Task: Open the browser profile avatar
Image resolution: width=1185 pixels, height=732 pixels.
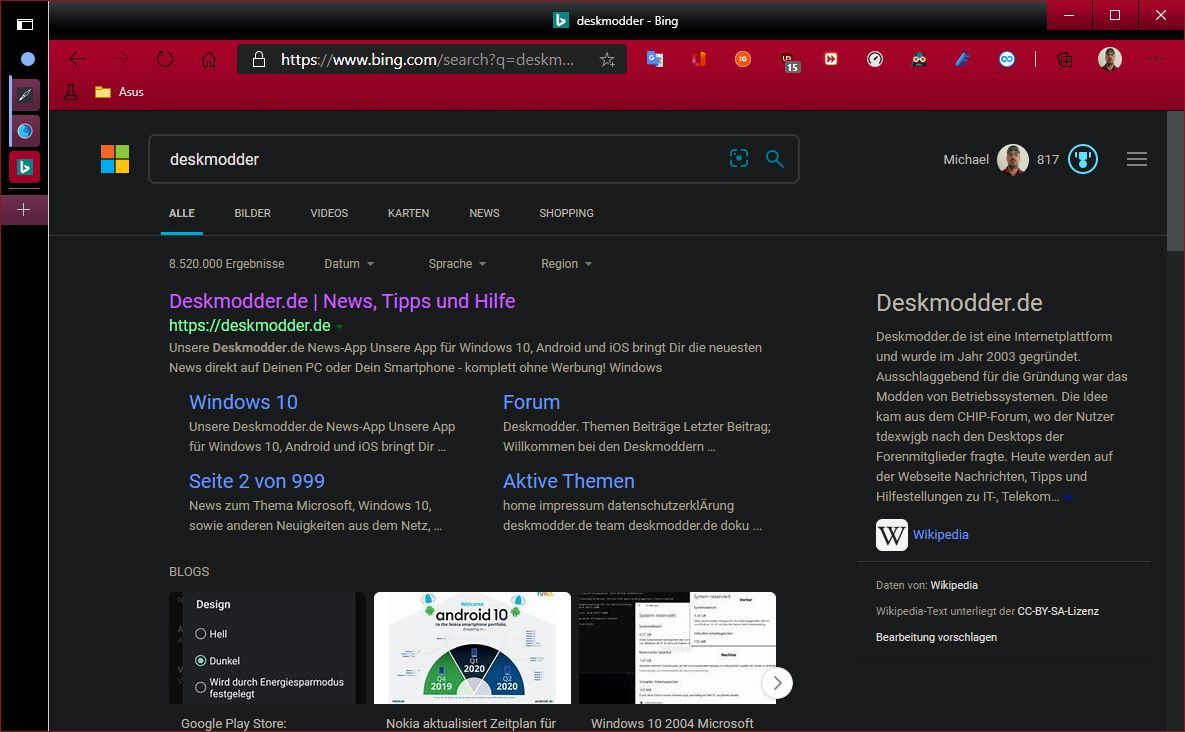Action: (1109, 59)
